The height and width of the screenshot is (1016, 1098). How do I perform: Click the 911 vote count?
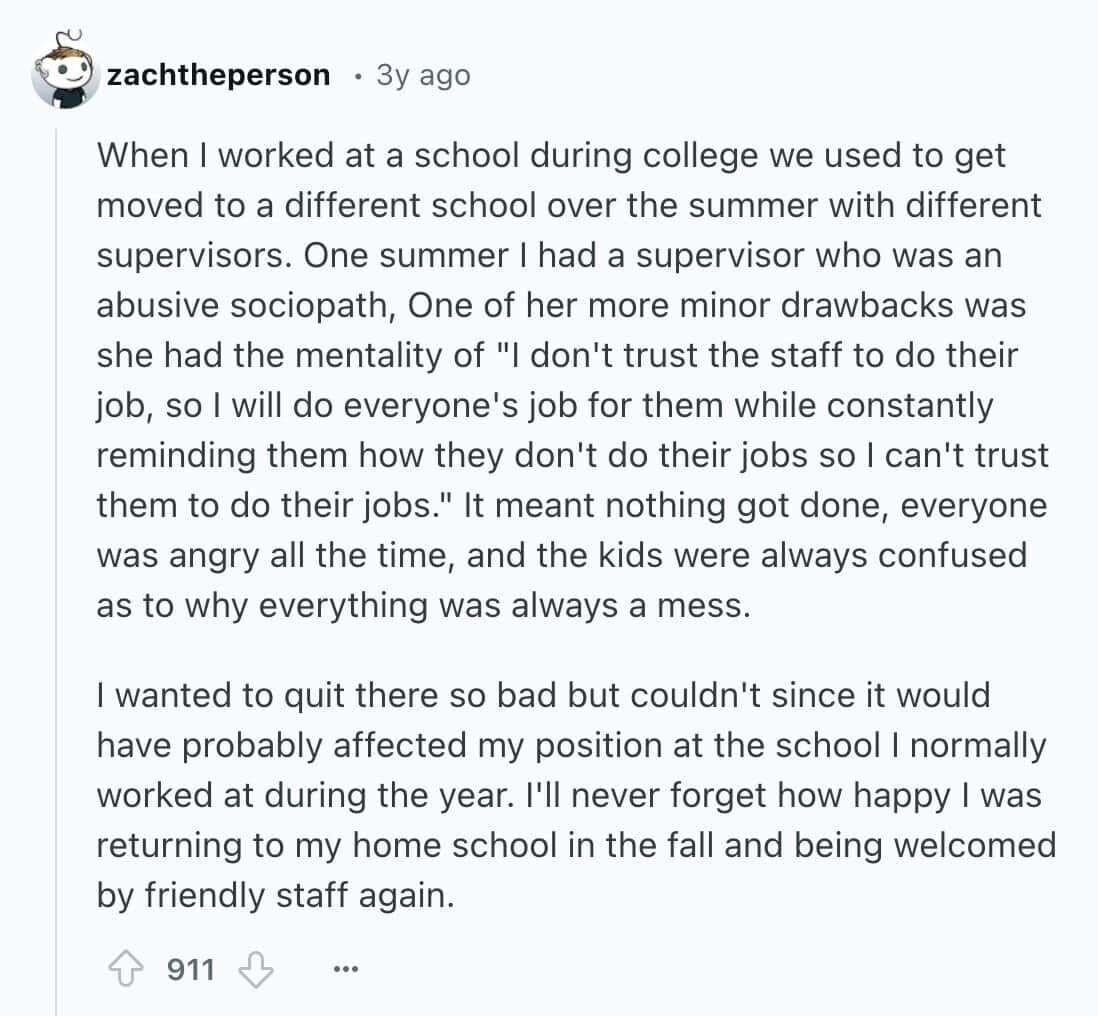[x=190, y=969]
